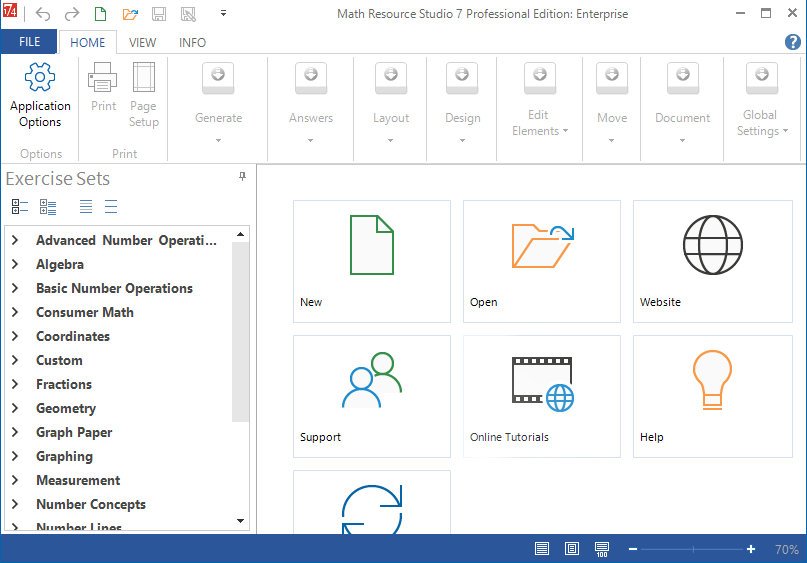Expand the Custom category

click(x=15, y=360)
